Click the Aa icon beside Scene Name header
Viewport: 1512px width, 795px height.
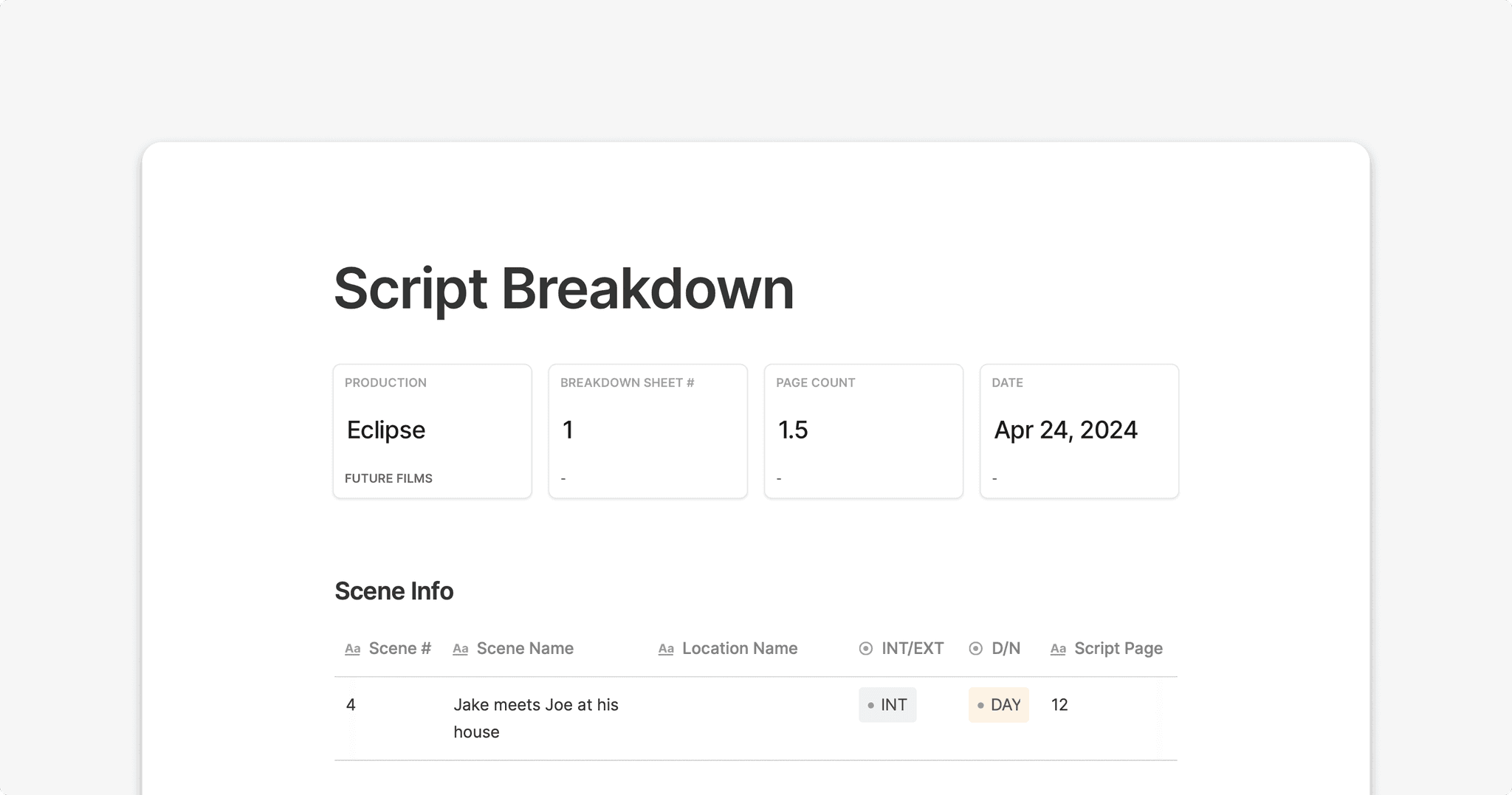pos(461,648)
